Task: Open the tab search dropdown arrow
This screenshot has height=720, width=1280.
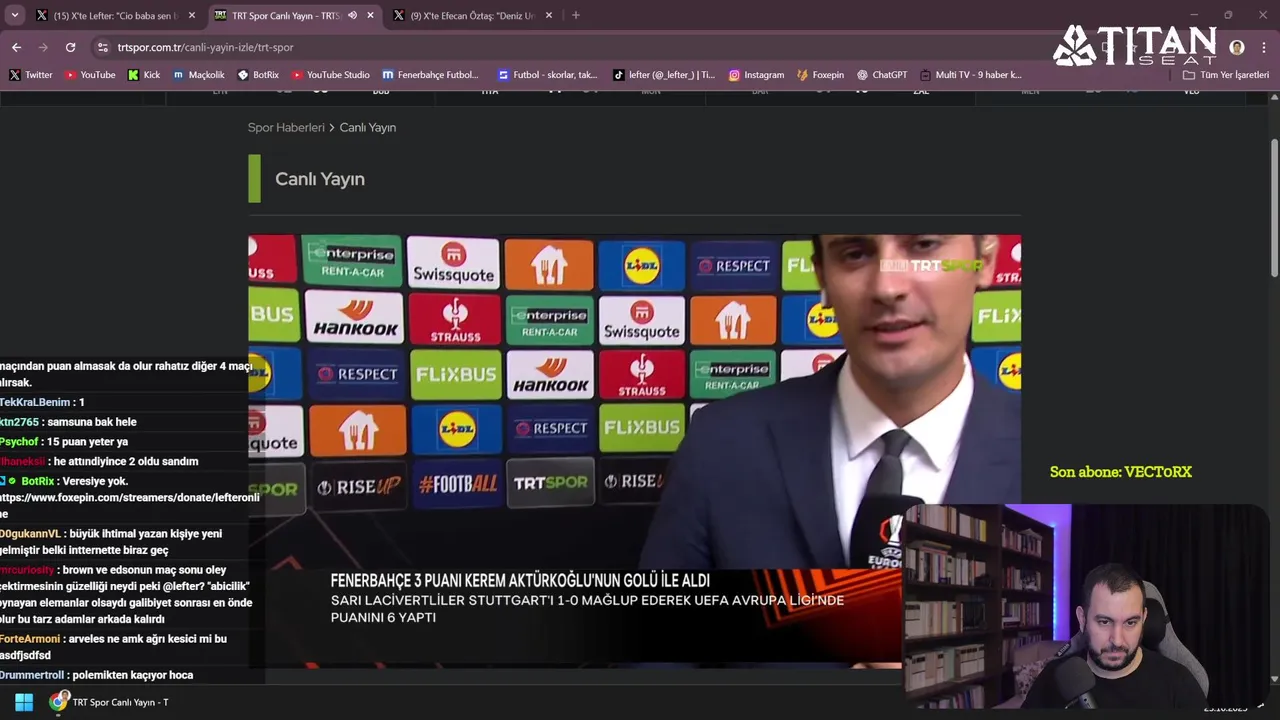Action: click(x=14, y=15)
